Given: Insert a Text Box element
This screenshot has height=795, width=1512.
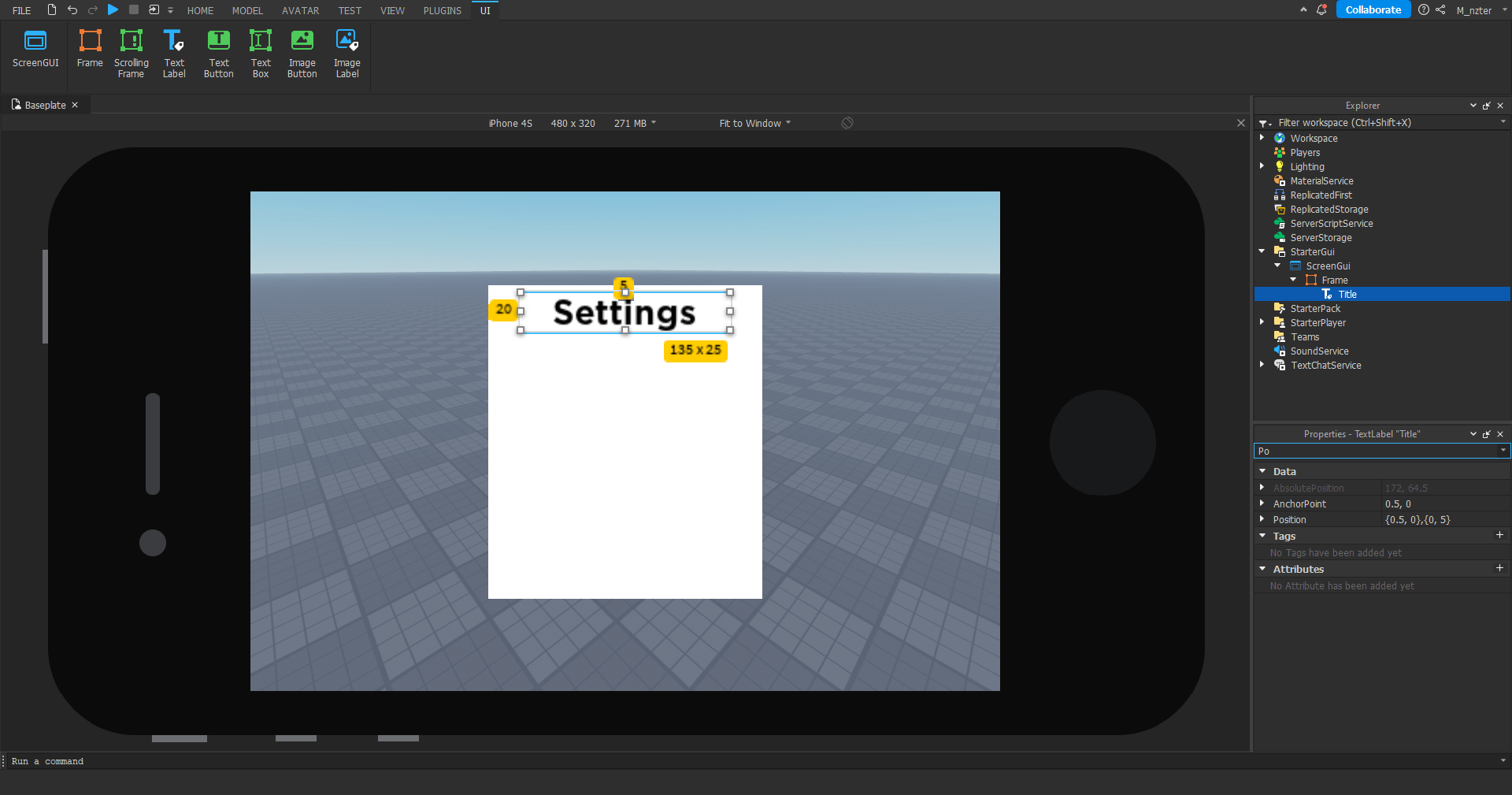Looking at the screenshot, I should click(x=260, y=49).
